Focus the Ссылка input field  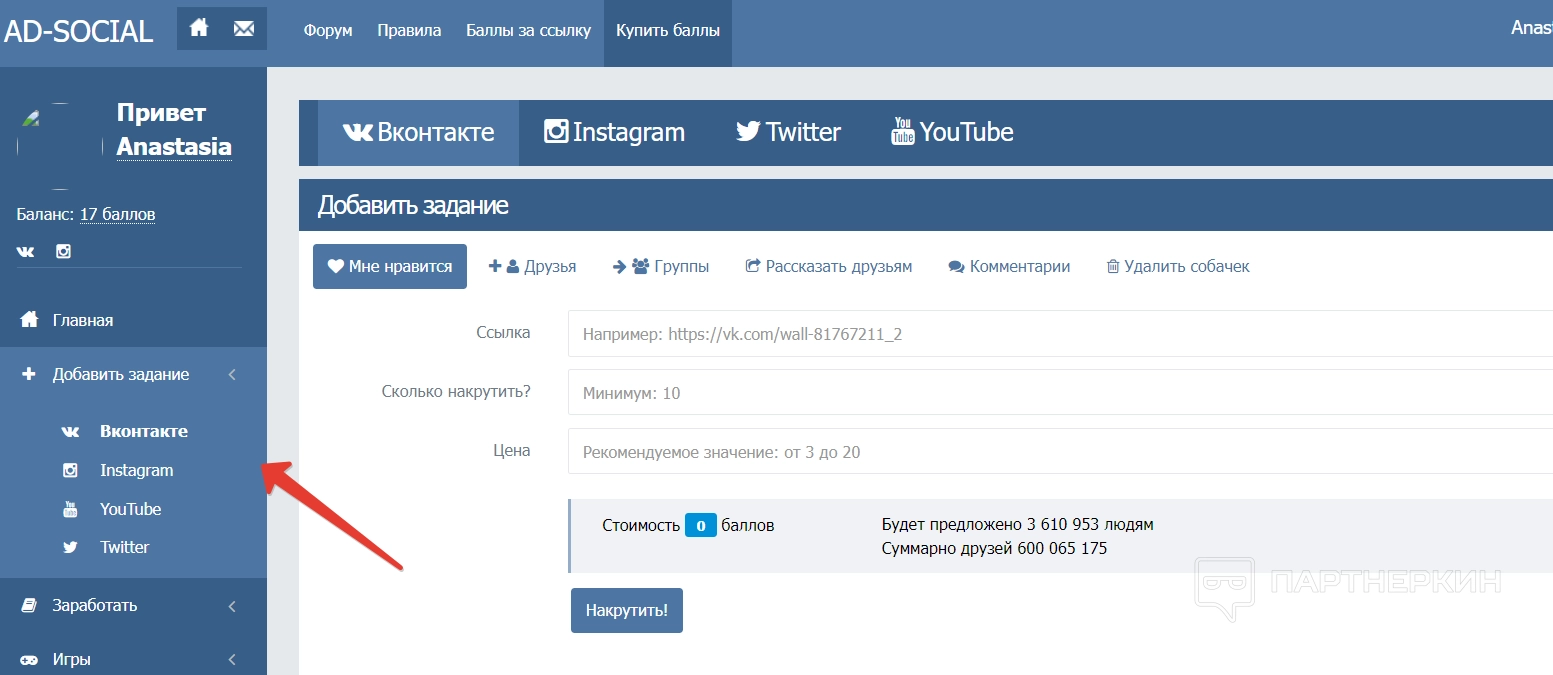tap(1060, 333)
